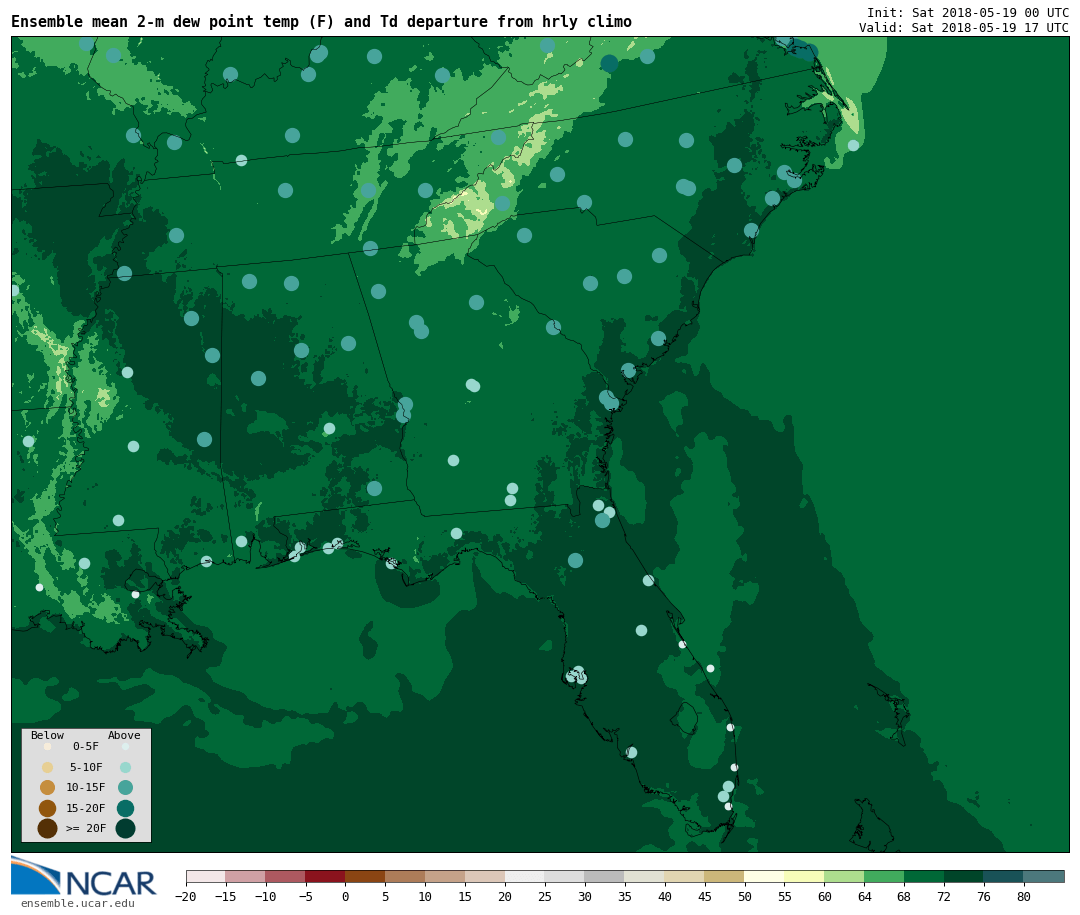Click the map title text
Image resolution: width=1080 pixels, height=915 pixels.
321,22
